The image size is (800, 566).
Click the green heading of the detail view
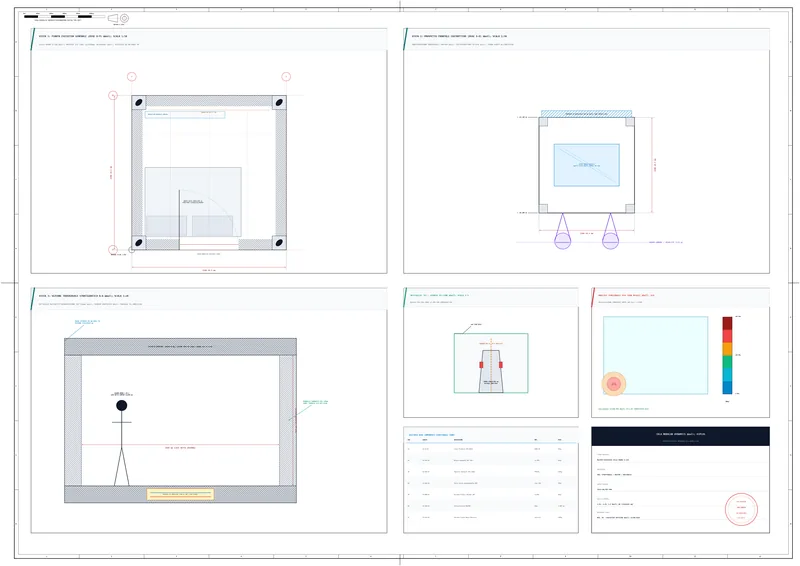pos(440,295)
